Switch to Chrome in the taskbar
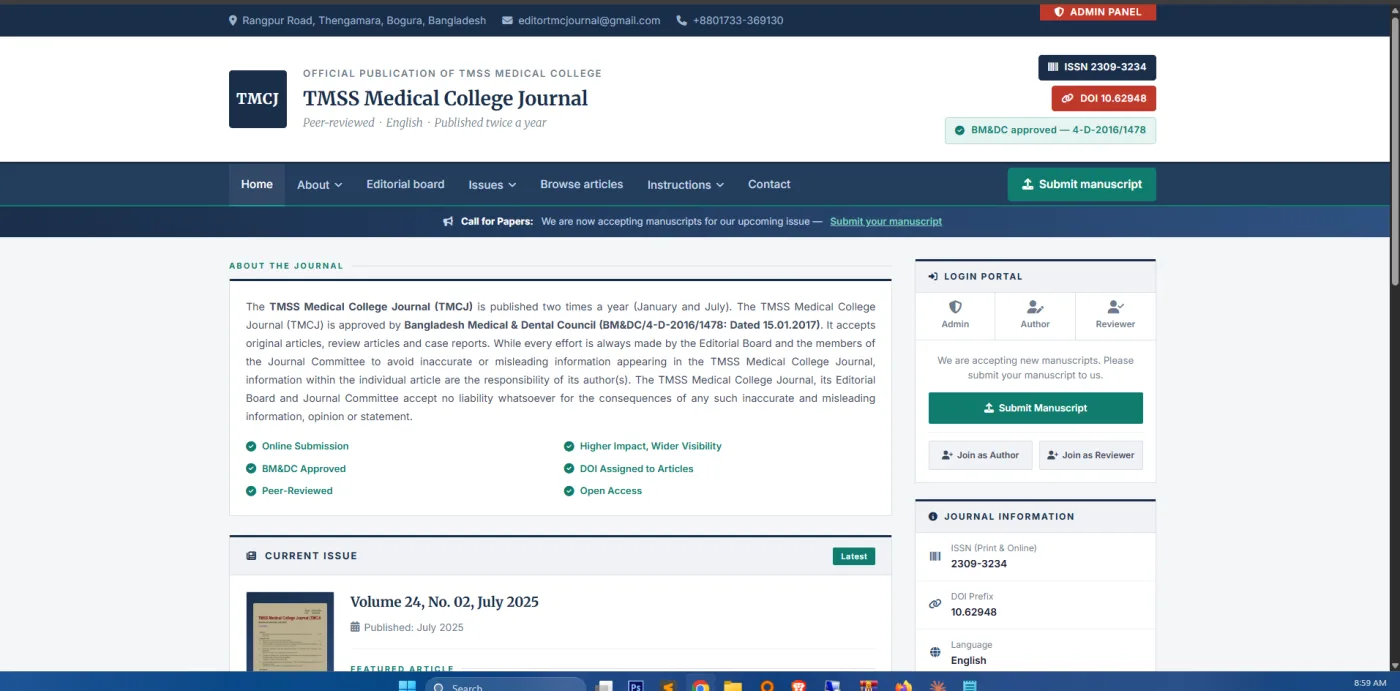Screen dimensions: 1400x691 pyautogui.click(x=701, y=686)
